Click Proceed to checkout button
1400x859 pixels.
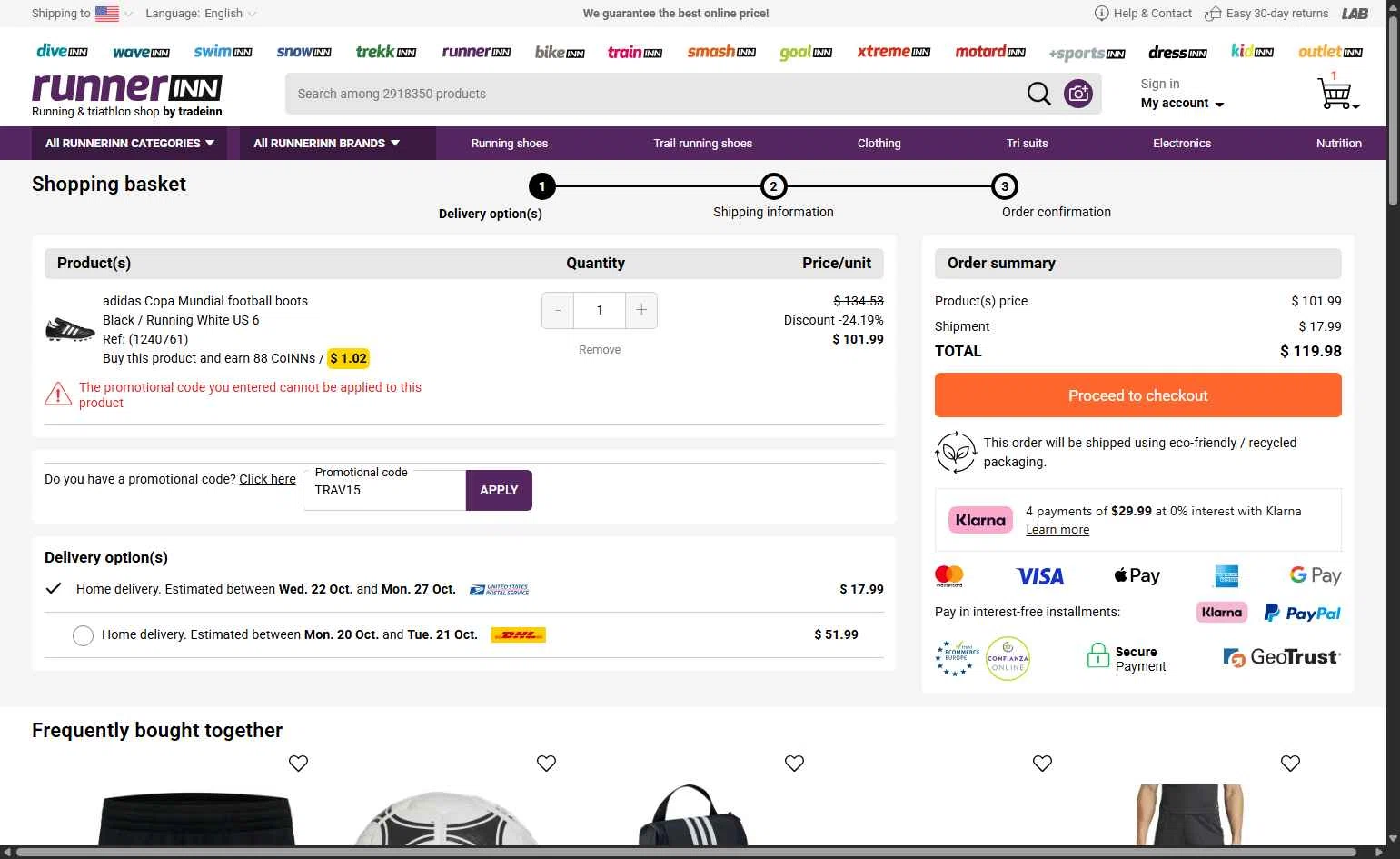1137,395
